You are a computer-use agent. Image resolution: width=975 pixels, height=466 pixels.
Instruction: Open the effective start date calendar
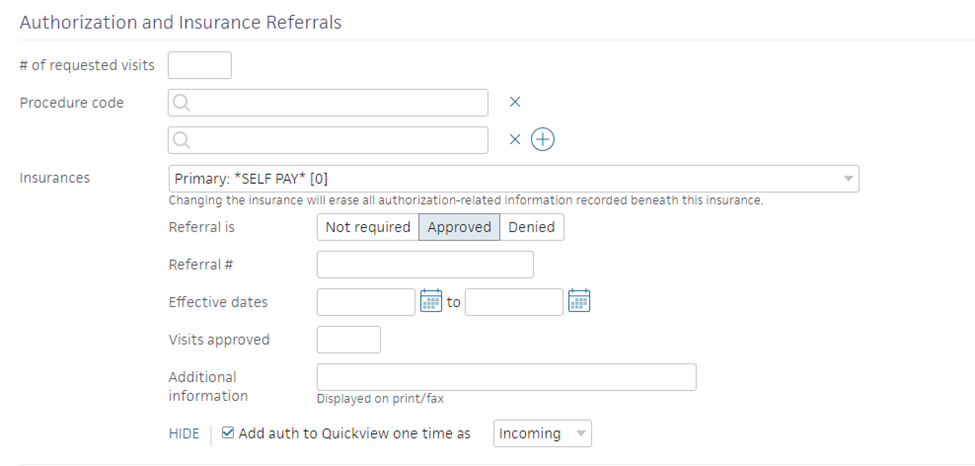point(431,301)
